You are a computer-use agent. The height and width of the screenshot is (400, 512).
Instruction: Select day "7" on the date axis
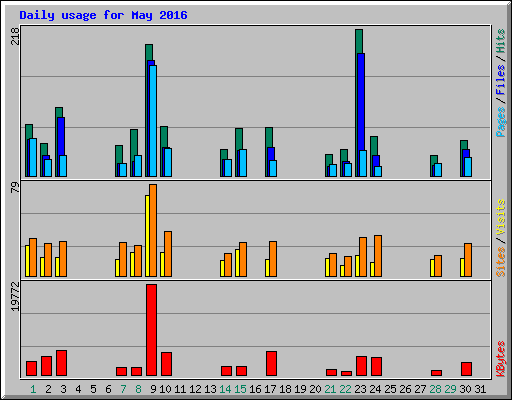click(123, 389)
